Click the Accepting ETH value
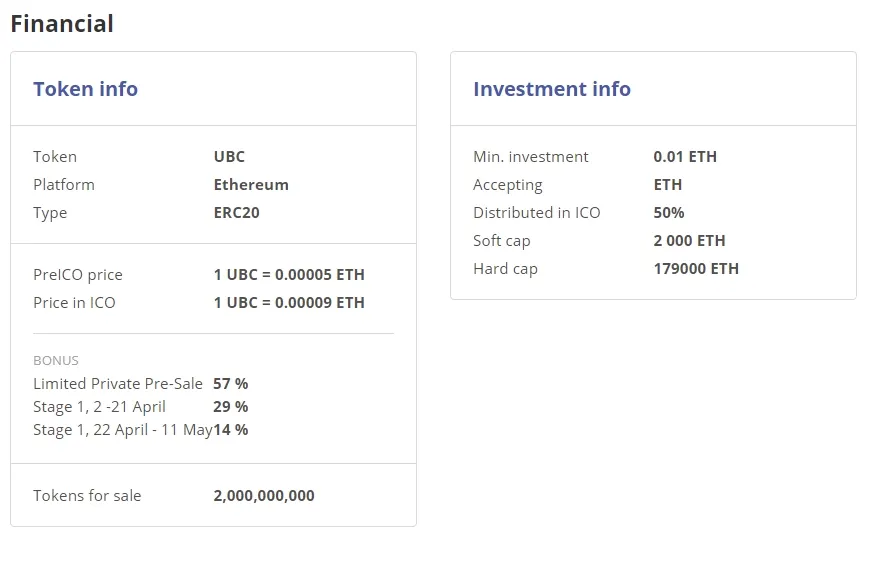Viewport: 886px width, 574px height. (x=668, y=185)
